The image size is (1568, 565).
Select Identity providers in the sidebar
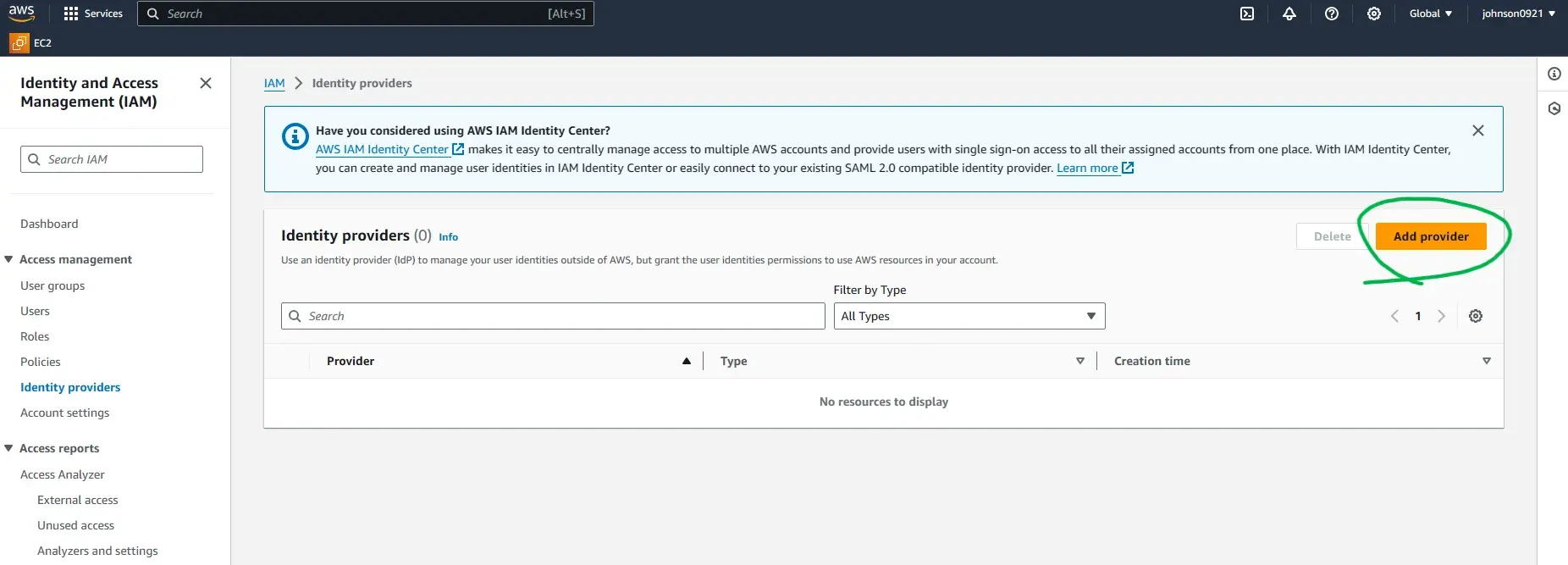click(x=70, y=387)
